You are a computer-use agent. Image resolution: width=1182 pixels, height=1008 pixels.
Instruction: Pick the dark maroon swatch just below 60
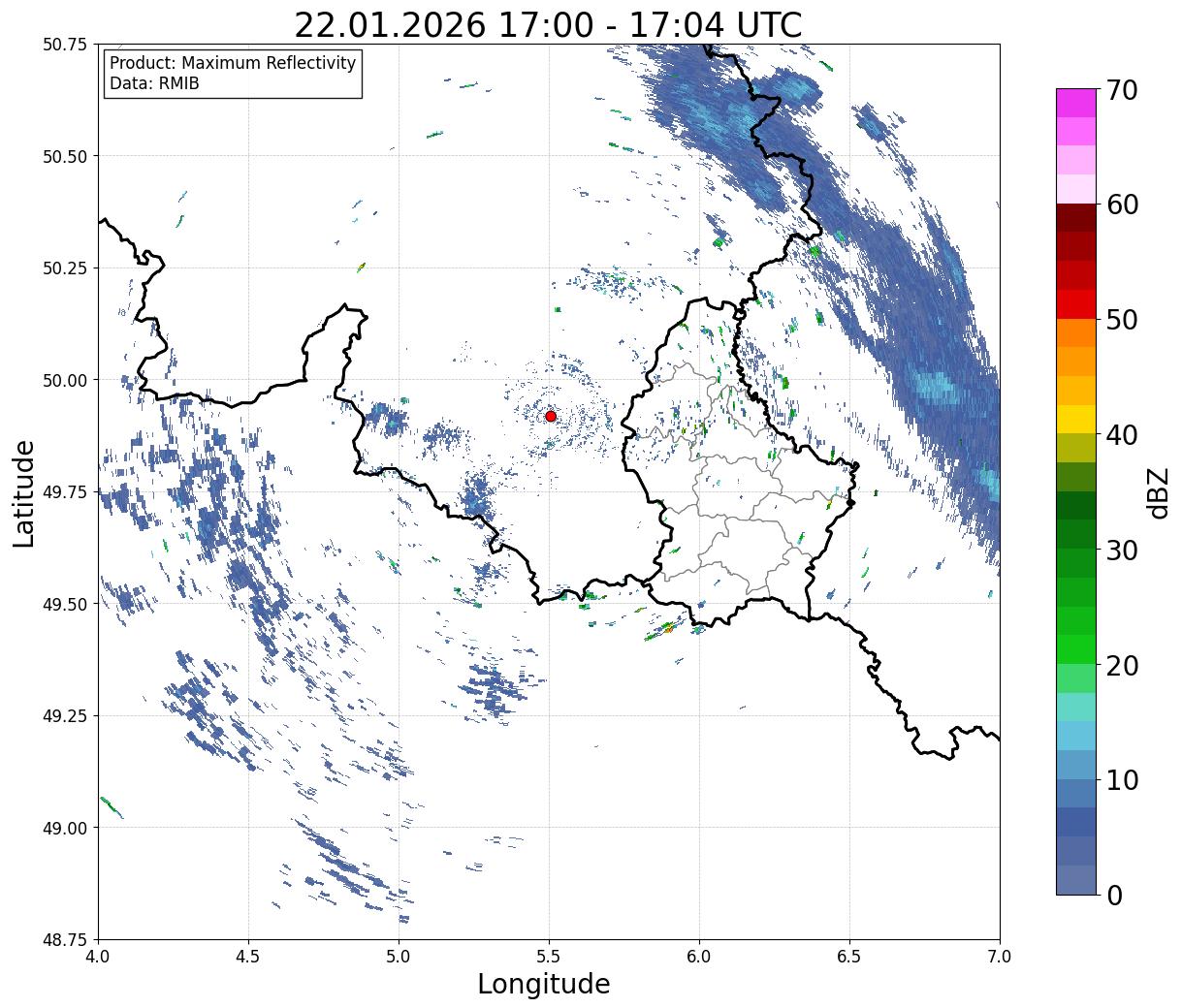1076,217
